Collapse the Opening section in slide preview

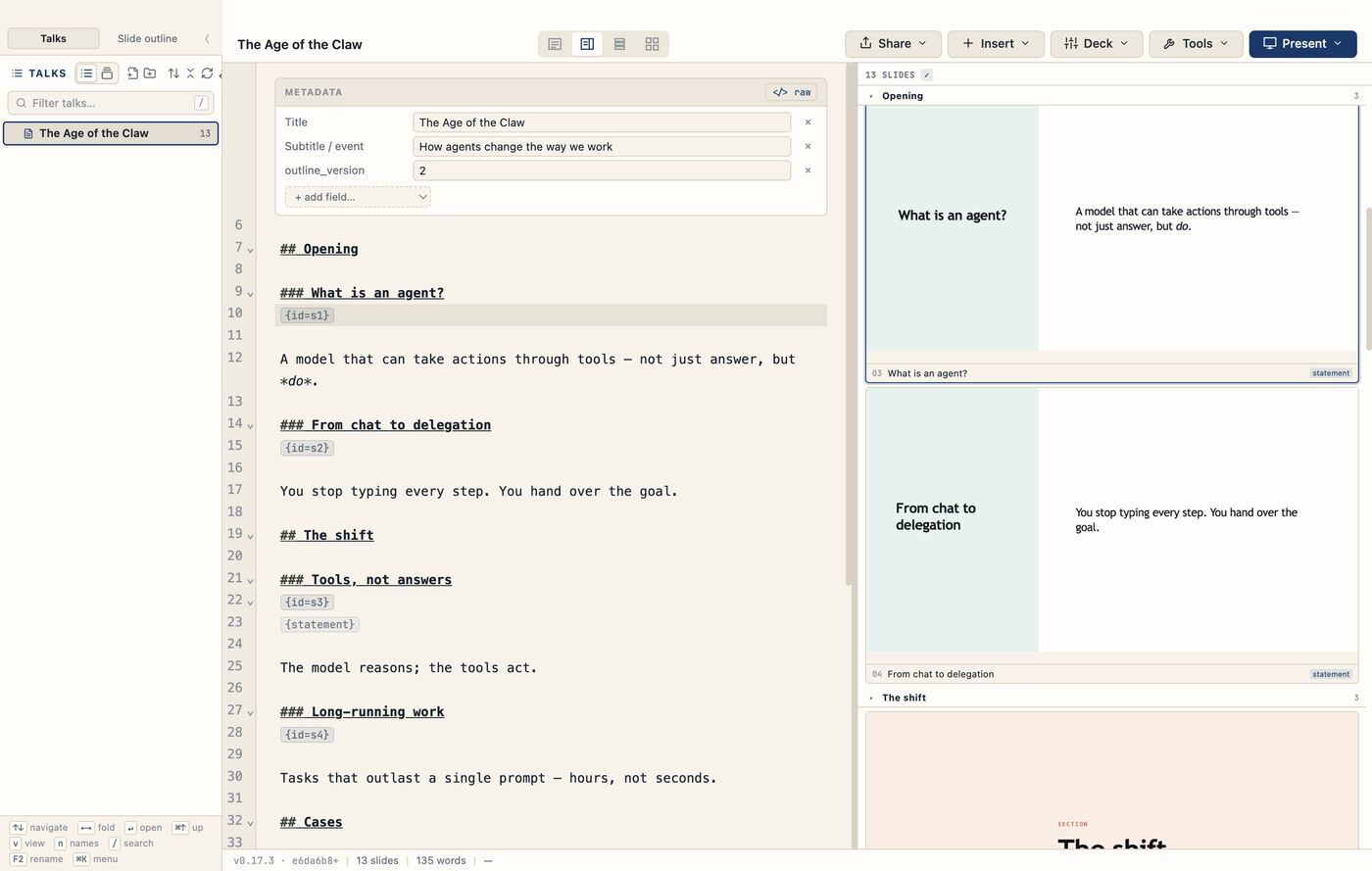click(871, 96)
